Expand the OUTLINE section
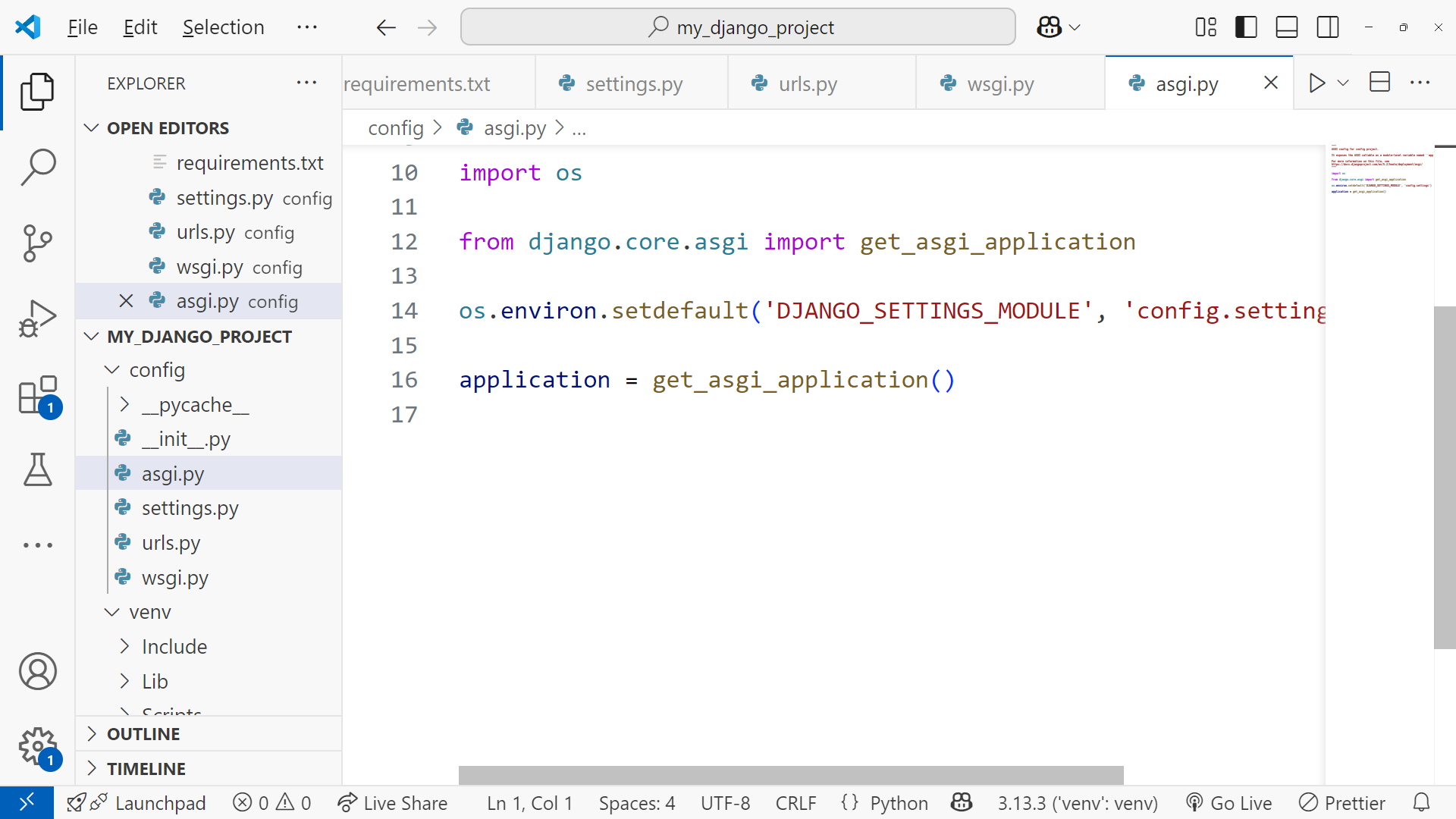The width and height of the screenshot is (1456, 819). pos(143,734)
